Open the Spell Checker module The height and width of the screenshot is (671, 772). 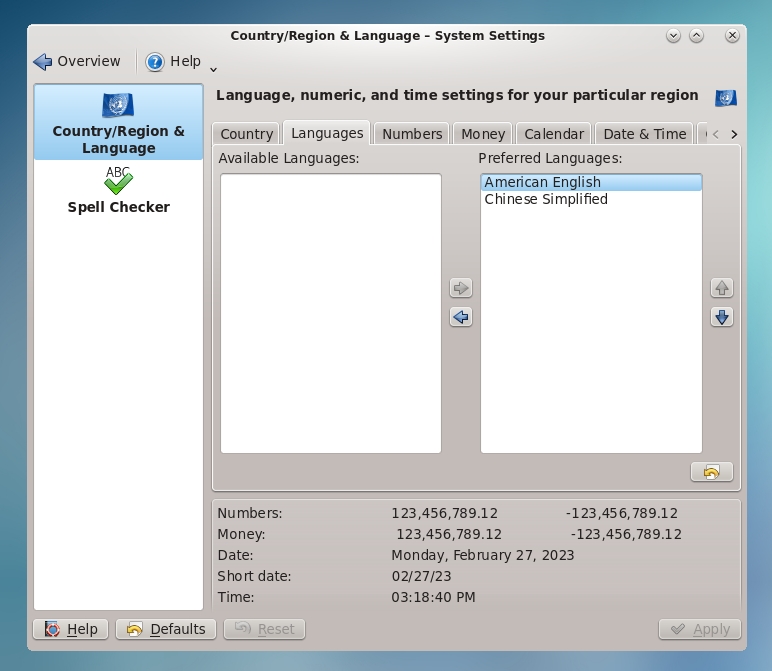pos(118,192)
